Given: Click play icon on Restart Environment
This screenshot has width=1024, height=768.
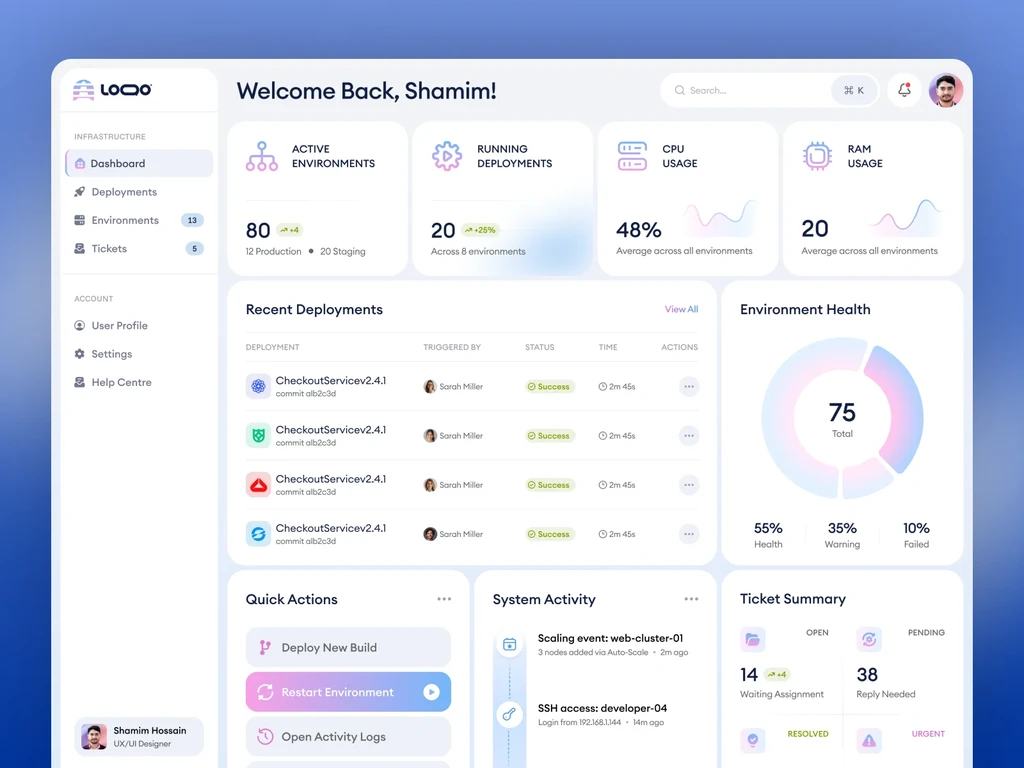Looking at the screenshot, I should (x=431, y=692).
